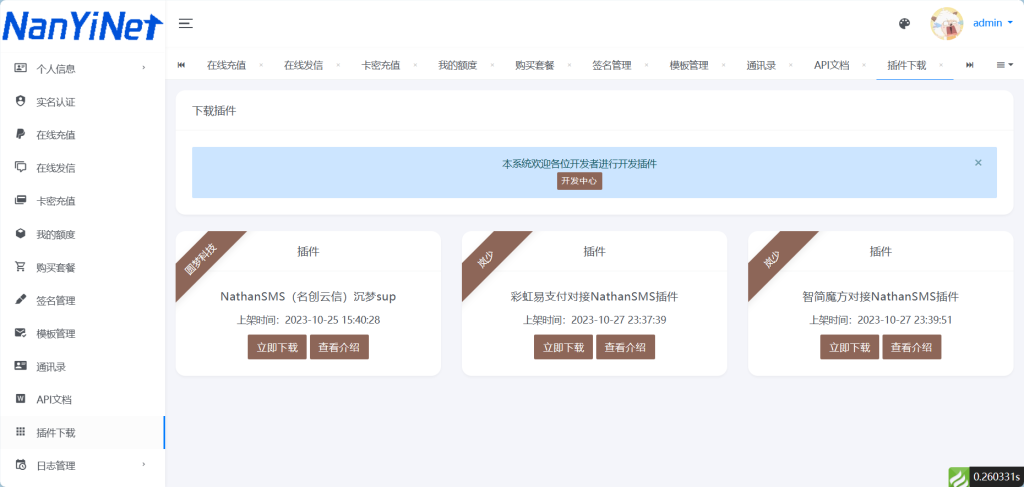Click the NanYiNet logo

[82, 25]
